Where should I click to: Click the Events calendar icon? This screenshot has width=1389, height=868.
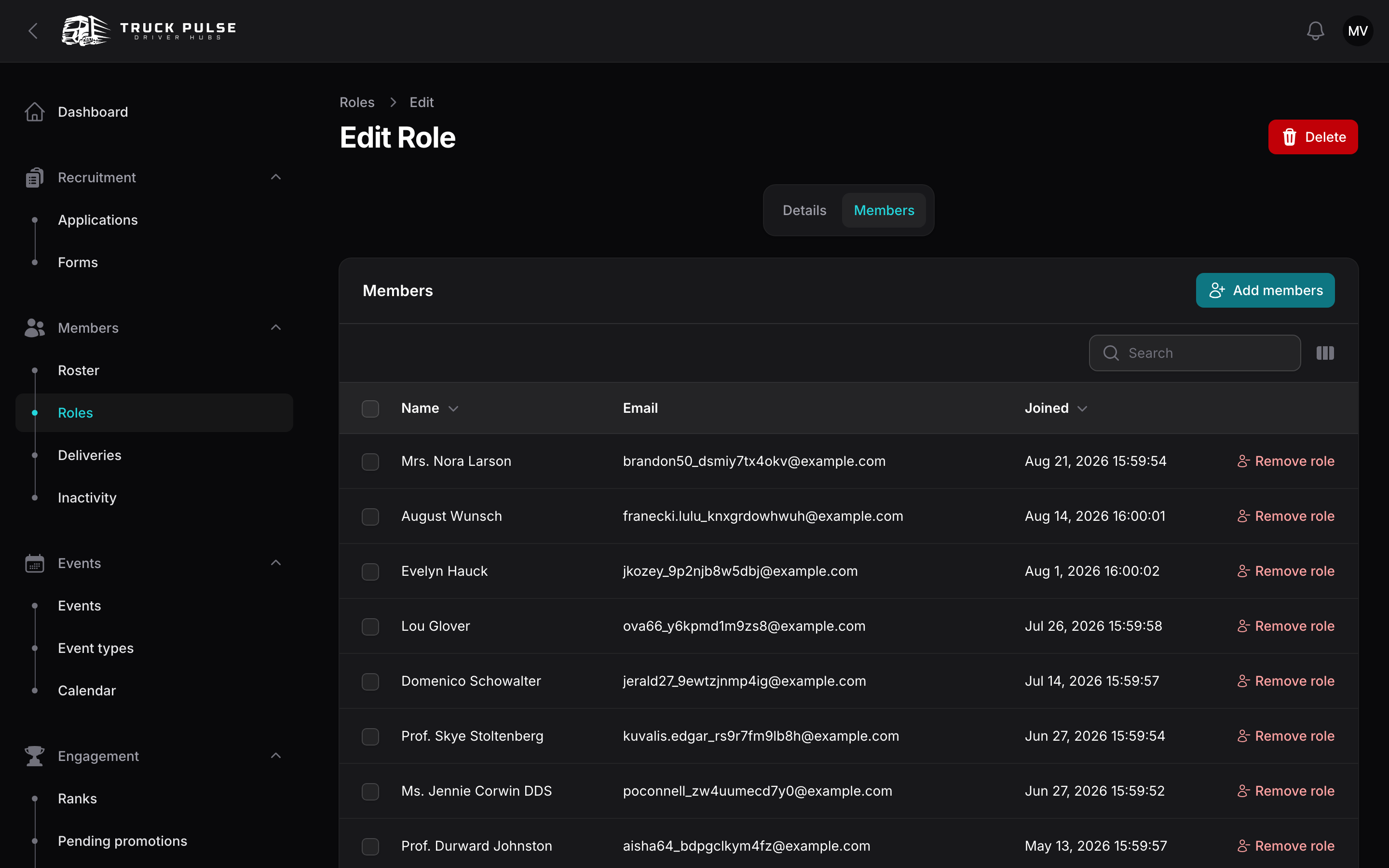[34, 563]
